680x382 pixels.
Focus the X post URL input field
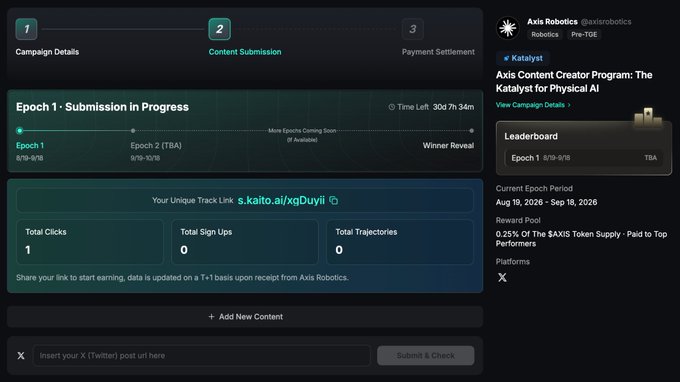coord(202,356)
